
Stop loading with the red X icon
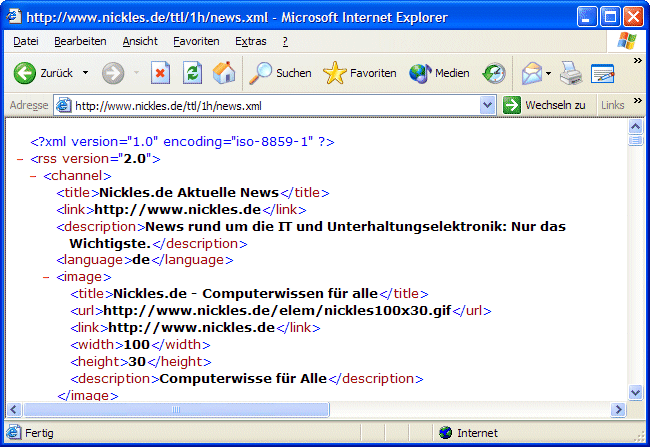point(160,73)
